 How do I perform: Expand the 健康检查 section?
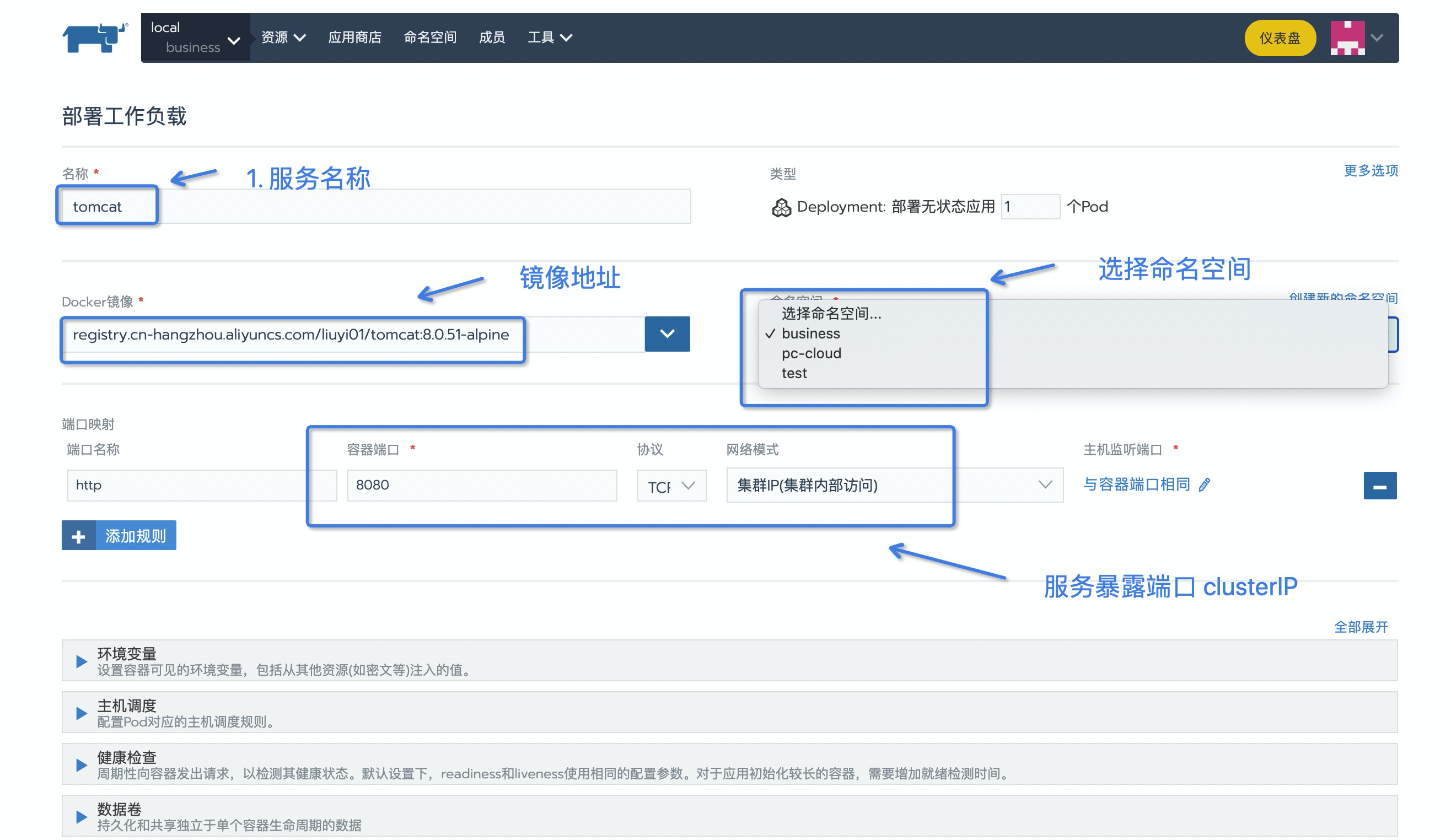(x=82, y=765)
